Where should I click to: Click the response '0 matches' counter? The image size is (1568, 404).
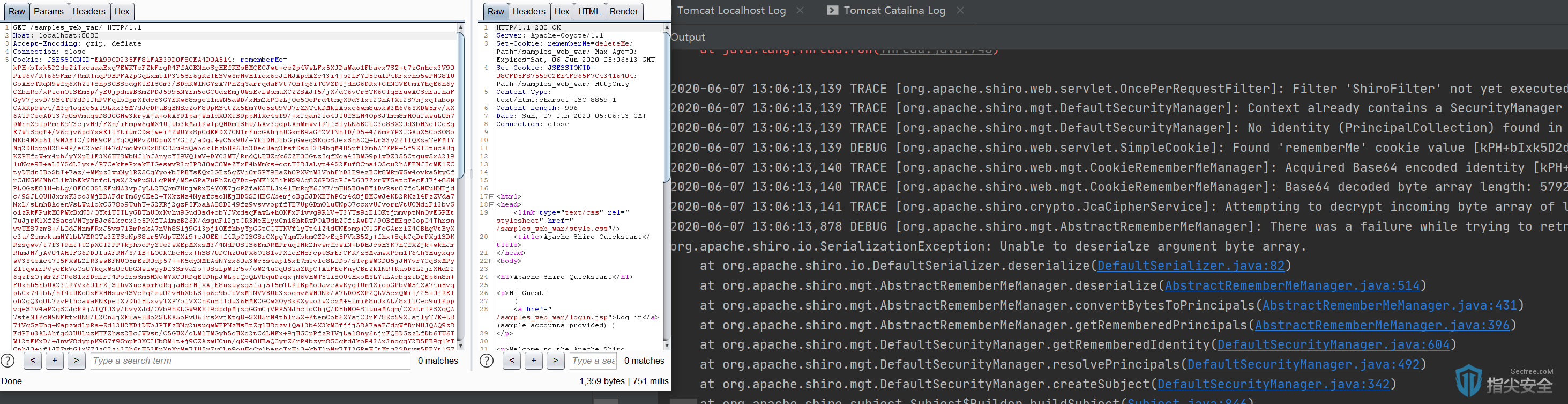(644, 361)
